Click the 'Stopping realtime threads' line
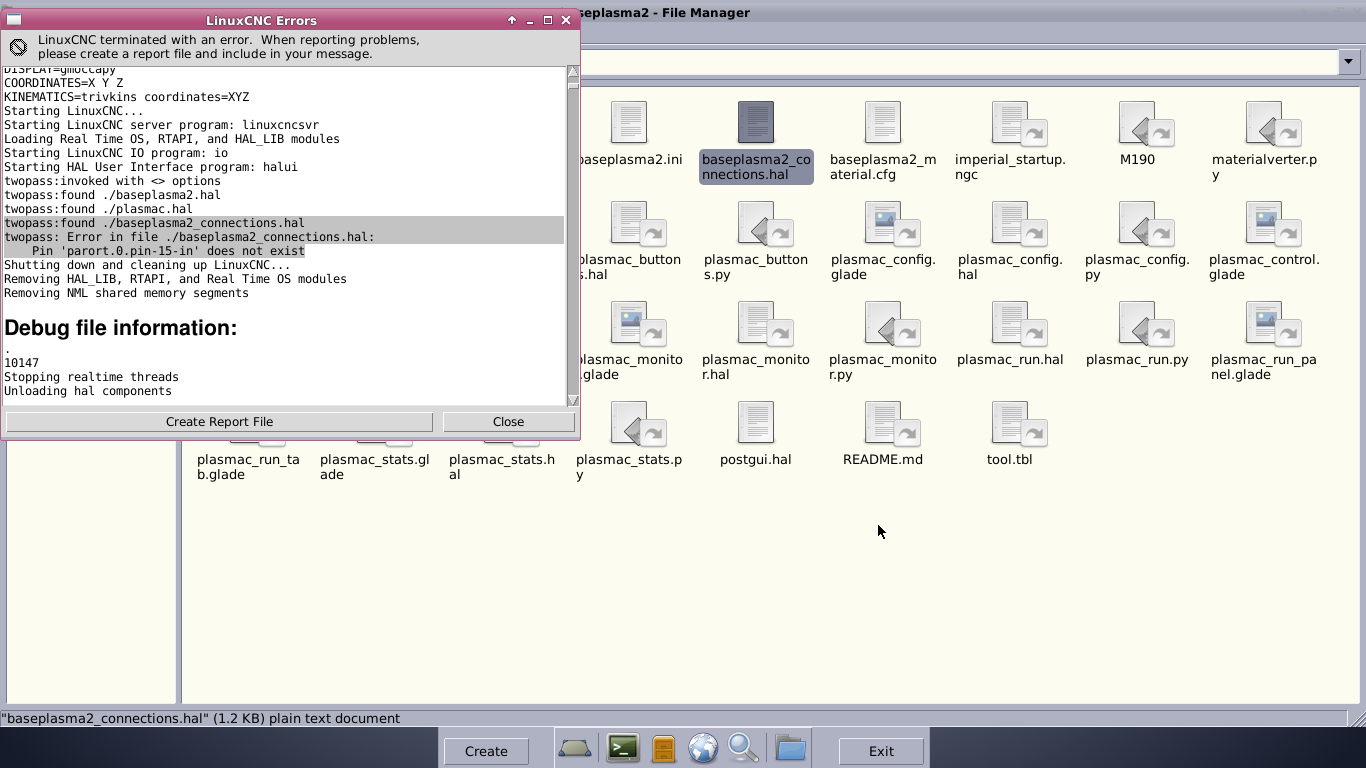This screenshot has height=768, width=1366. point(91,377)
